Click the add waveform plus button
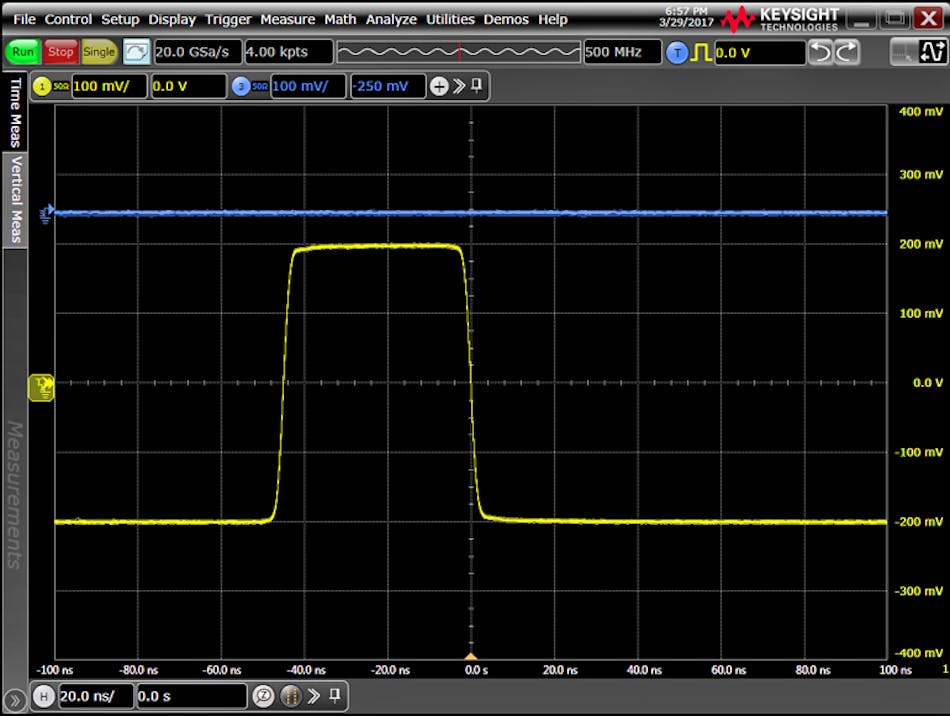This screenshot has height=716, width=950. click(438, 86)
